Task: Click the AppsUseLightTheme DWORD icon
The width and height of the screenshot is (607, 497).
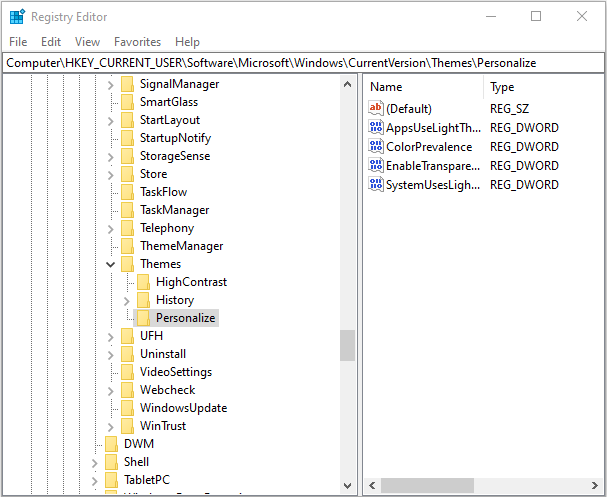Action: pyautogui.click(x=376, y=128)
